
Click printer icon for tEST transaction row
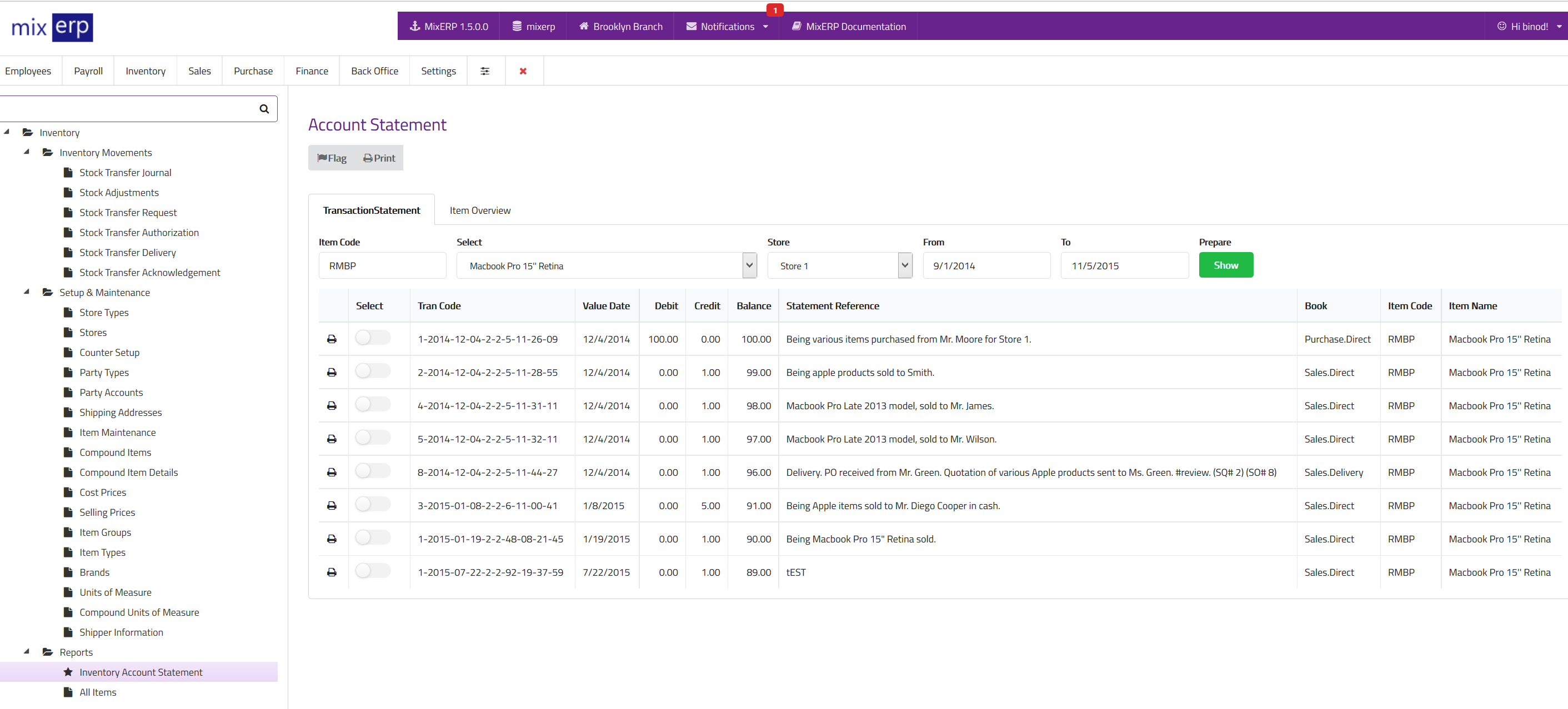coord(331,572)
